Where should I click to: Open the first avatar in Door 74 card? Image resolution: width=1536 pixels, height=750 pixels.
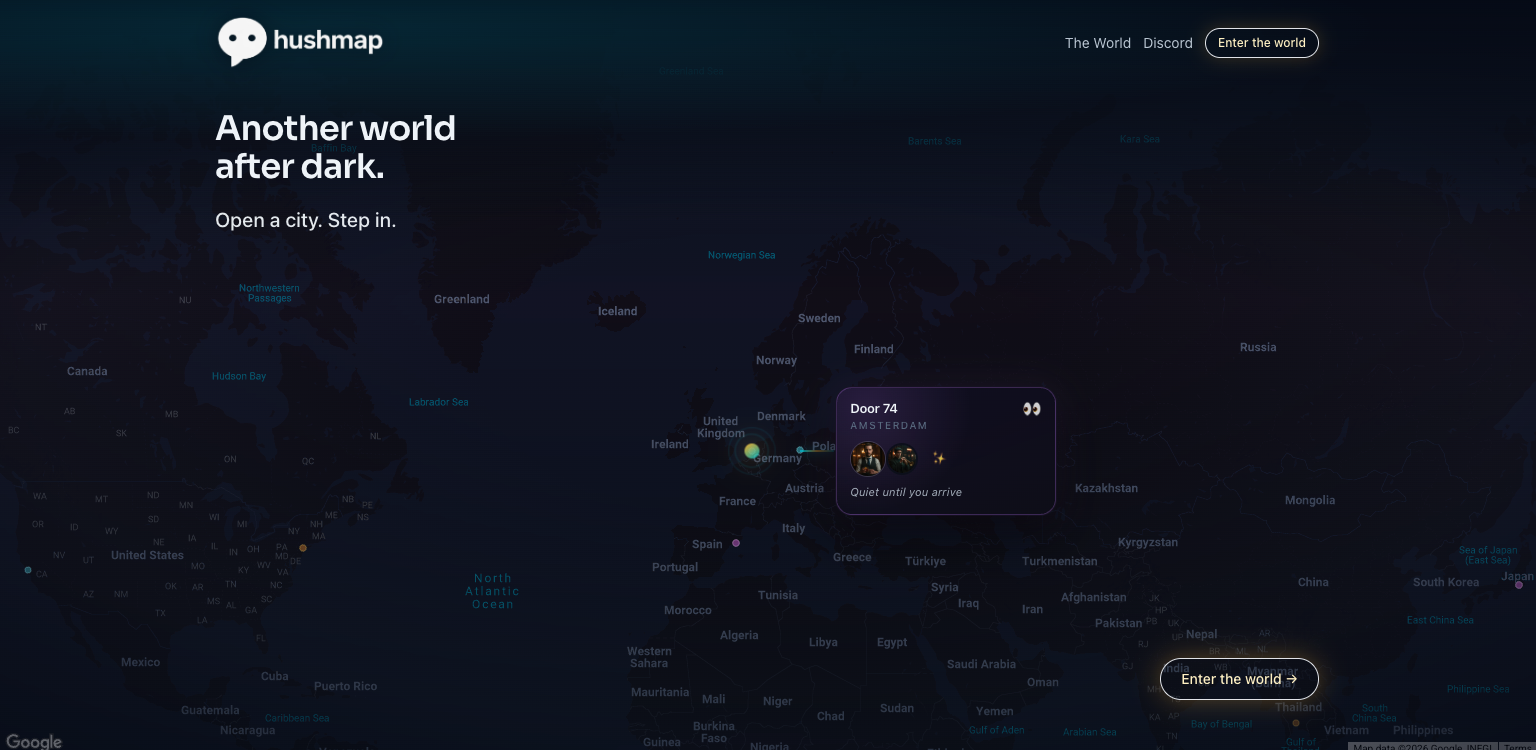click(x=867, y=458)
